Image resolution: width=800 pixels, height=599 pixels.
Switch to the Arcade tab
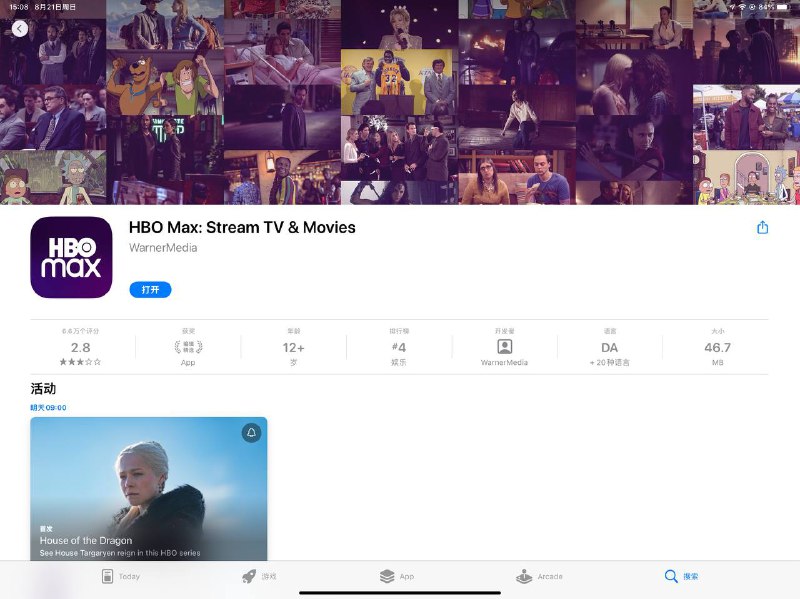tap(539, 576)
